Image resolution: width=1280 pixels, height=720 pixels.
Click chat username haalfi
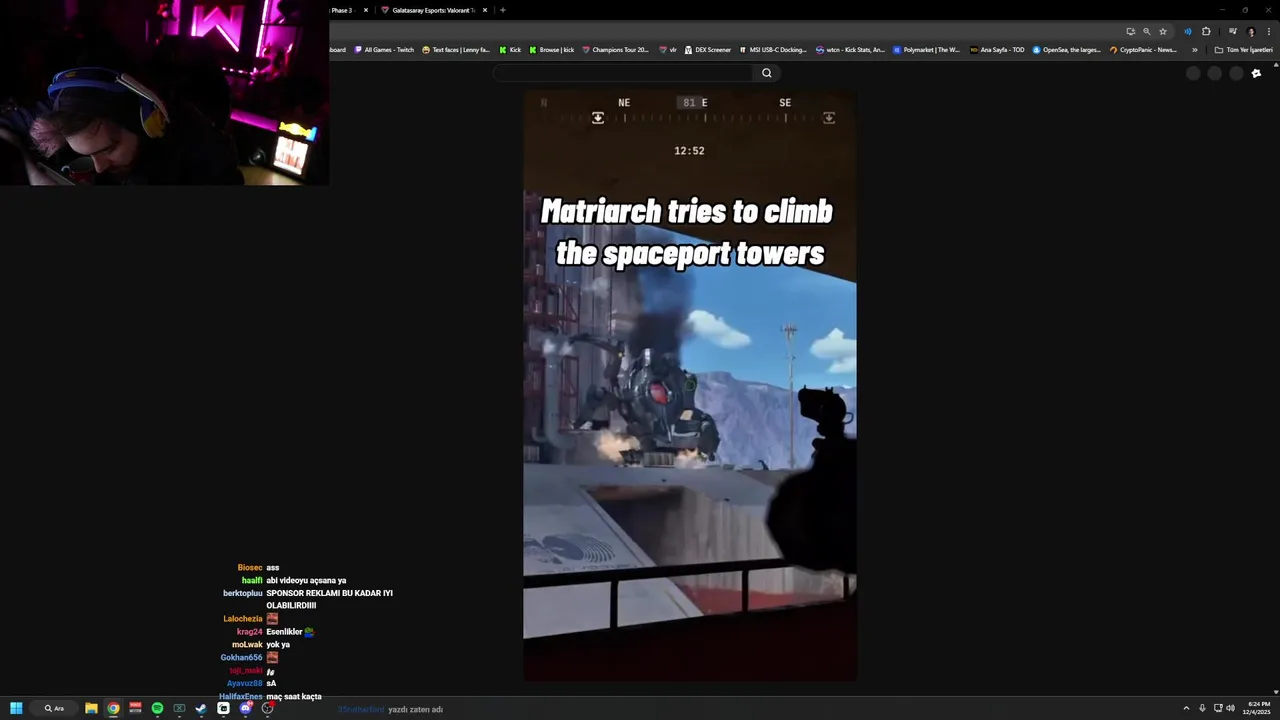252,581
